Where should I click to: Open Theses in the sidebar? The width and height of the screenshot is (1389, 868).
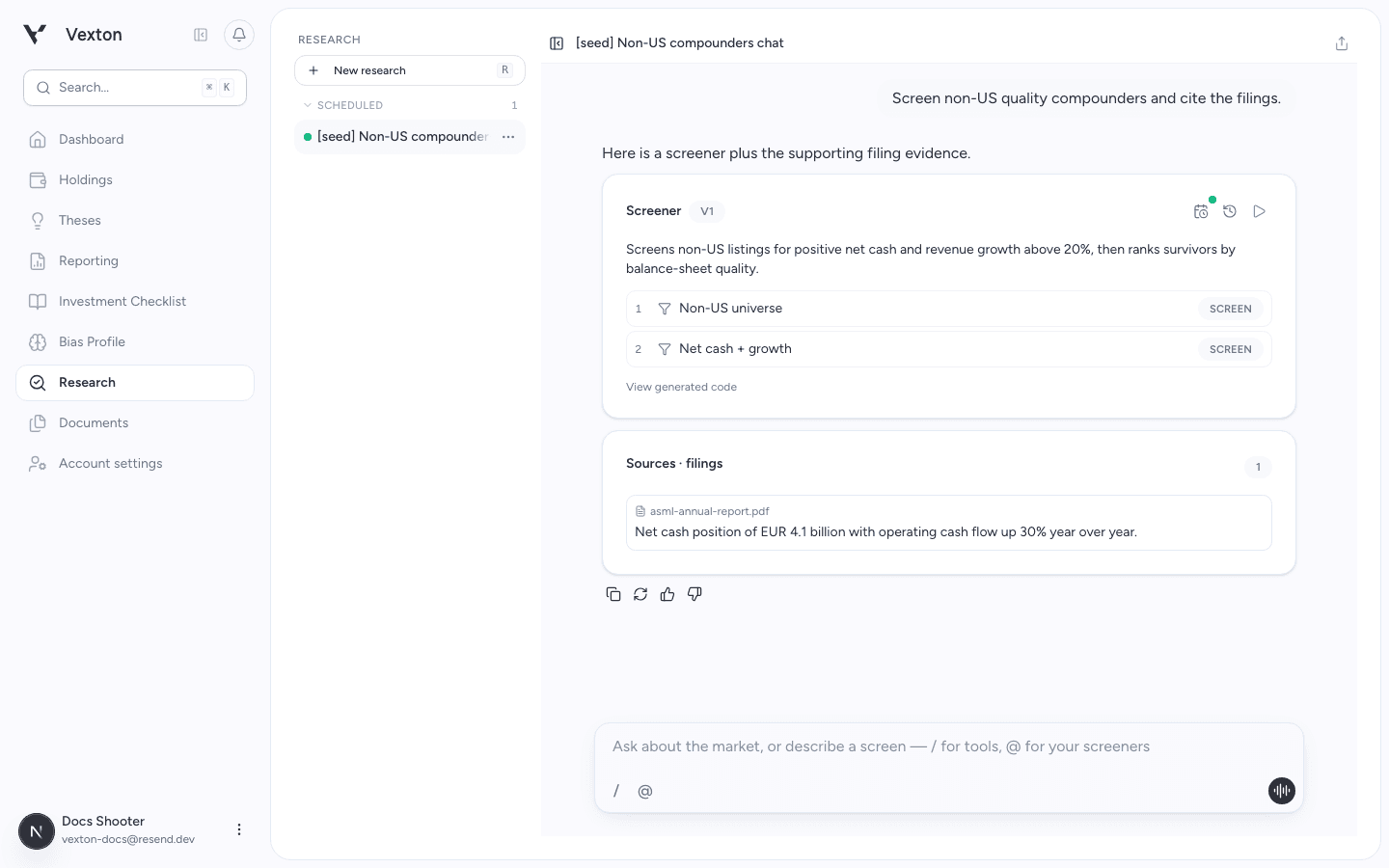pyautogui.click(x=135, y=221)
